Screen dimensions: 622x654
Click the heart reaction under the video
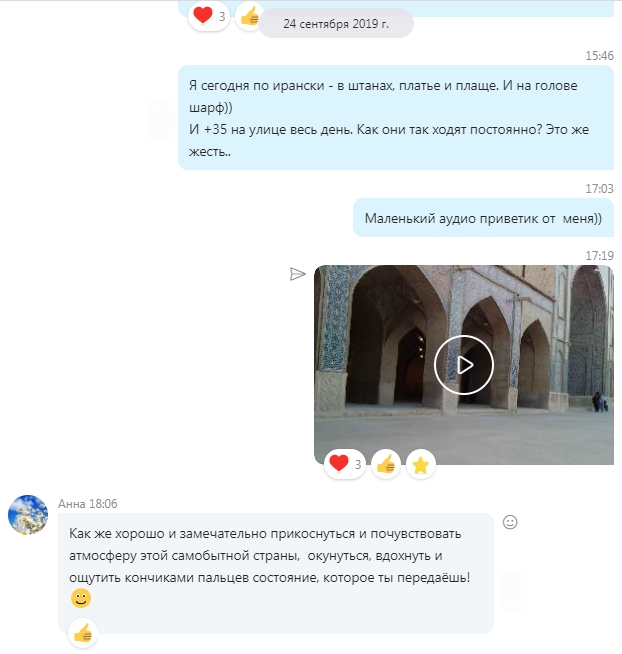coord(345,464)
